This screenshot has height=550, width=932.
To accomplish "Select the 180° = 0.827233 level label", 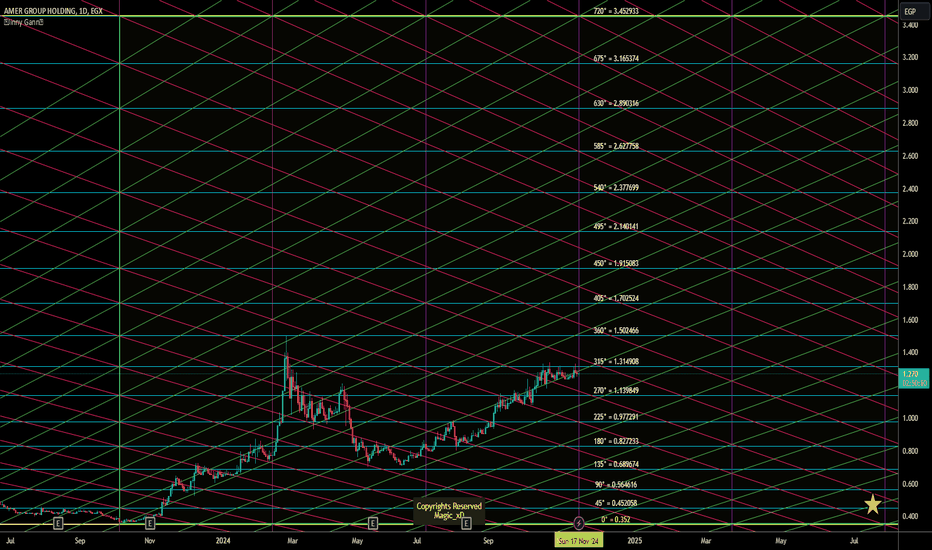I will [x=616, y=442].
